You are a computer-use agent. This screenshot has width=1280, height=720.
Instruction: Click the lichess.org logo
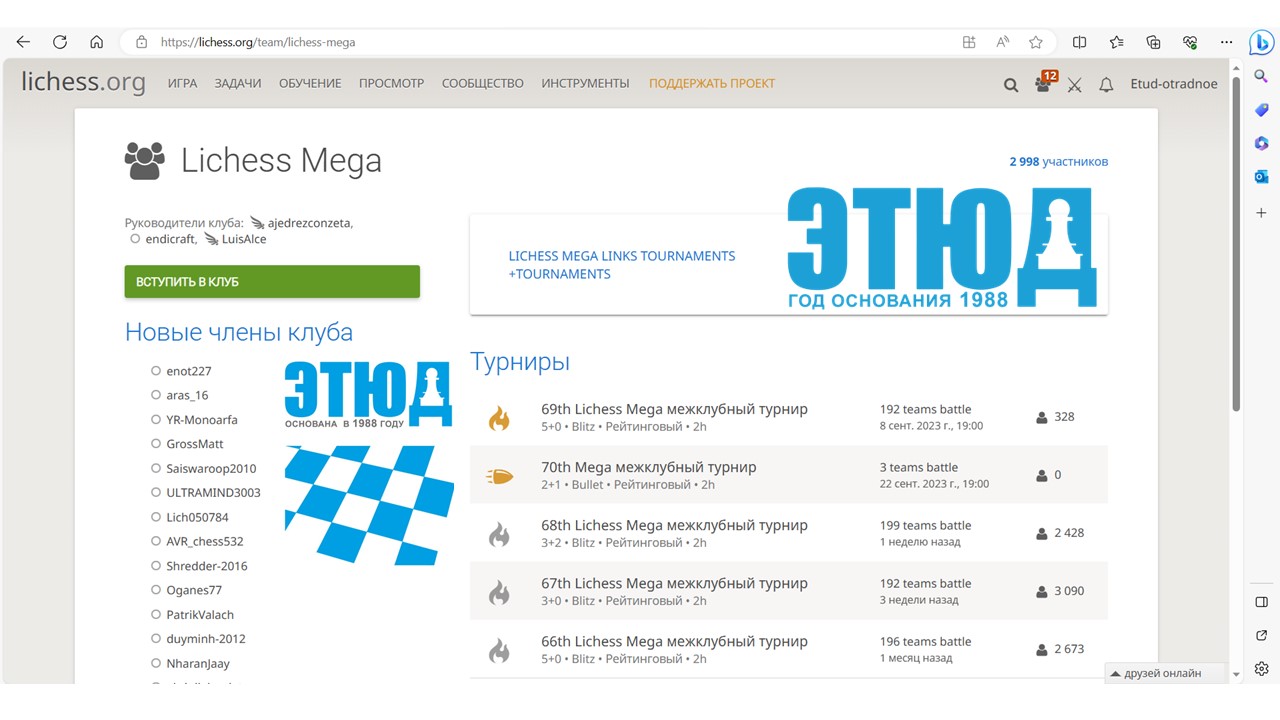click(83, 82)
